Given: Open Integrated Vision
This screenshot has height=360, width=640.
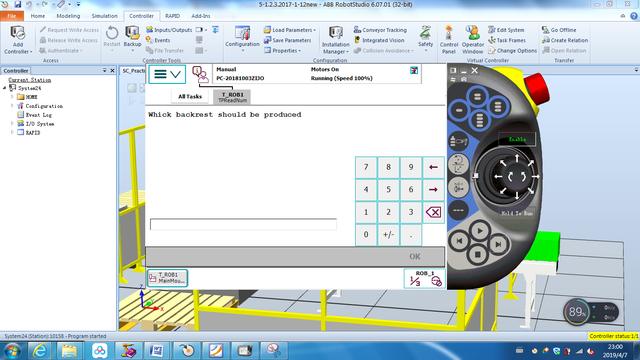Looking at the screenshot, I should pos(379,40).
